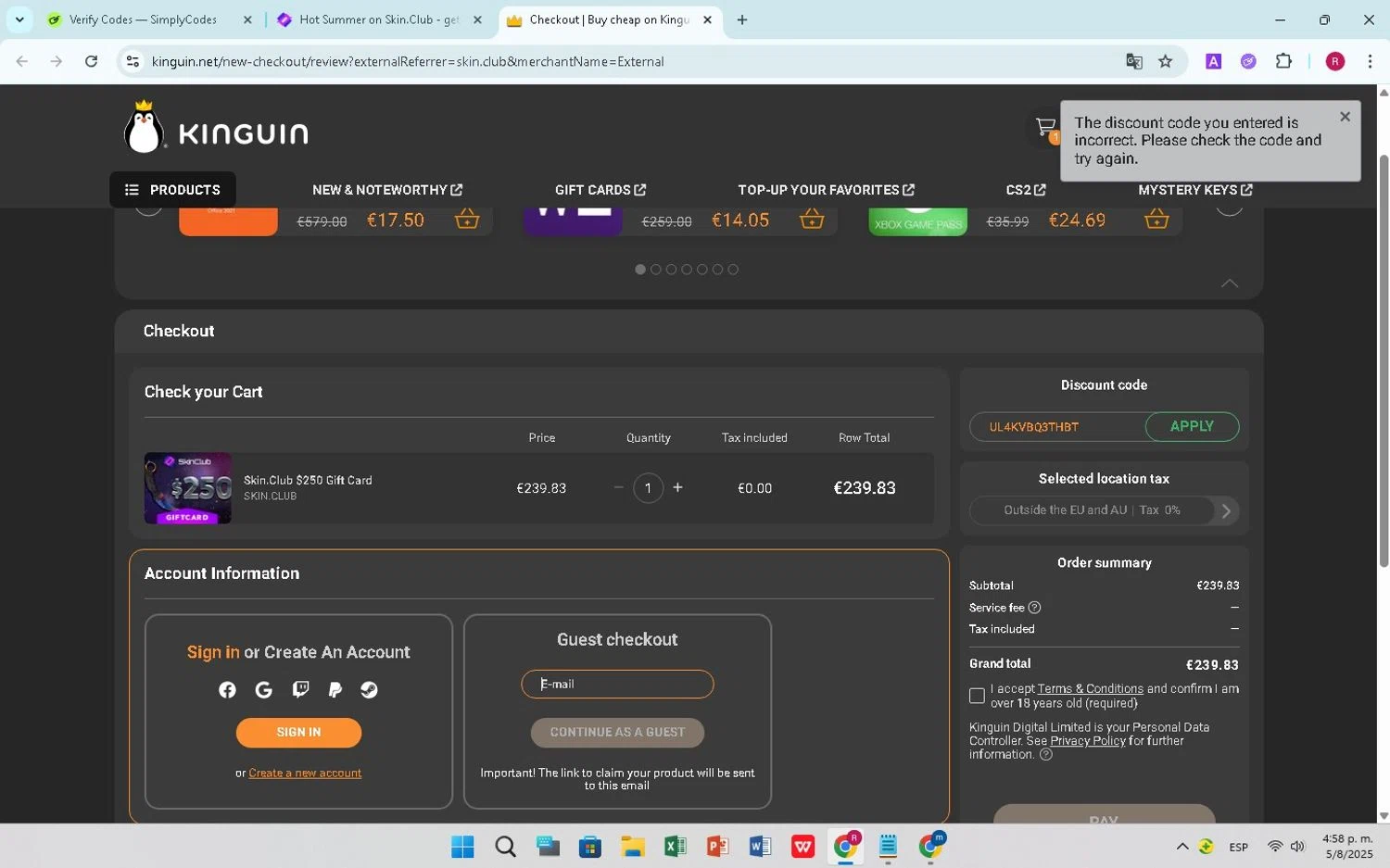This screenshot has width=1390, height=868.
Task: Click the Sign in text link
Action: [x=213, y=652]
